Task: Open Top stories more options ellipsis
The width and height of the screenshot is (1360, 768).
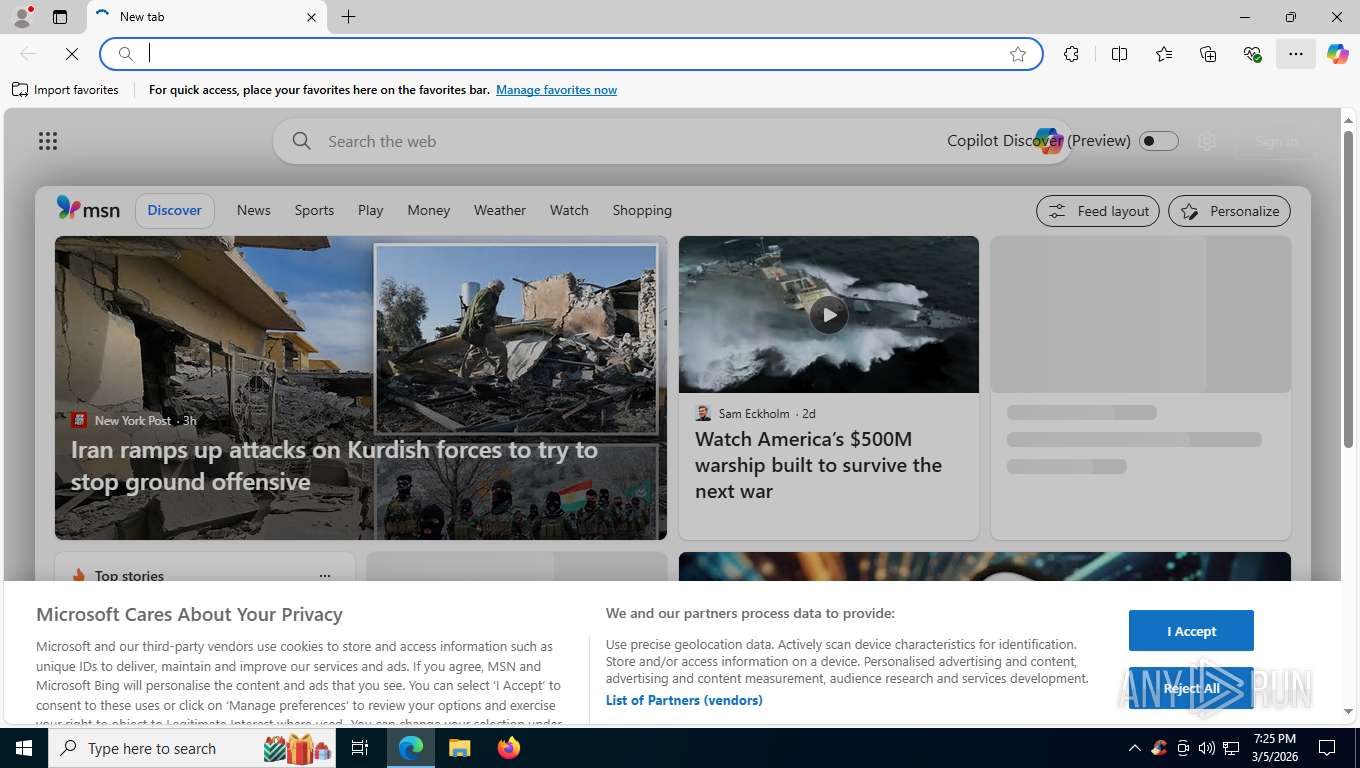Action: coord(324,576)
